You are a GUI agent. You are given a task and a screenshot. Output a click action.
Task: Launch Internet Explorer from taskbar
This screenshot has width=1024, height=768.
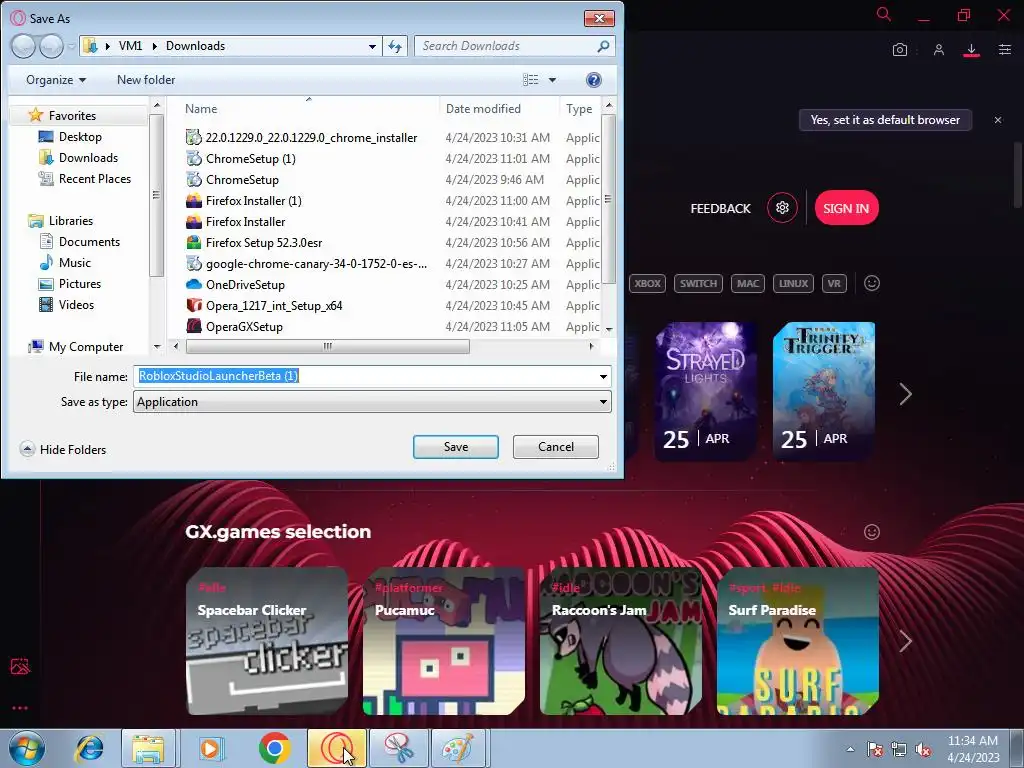[89, 748]
